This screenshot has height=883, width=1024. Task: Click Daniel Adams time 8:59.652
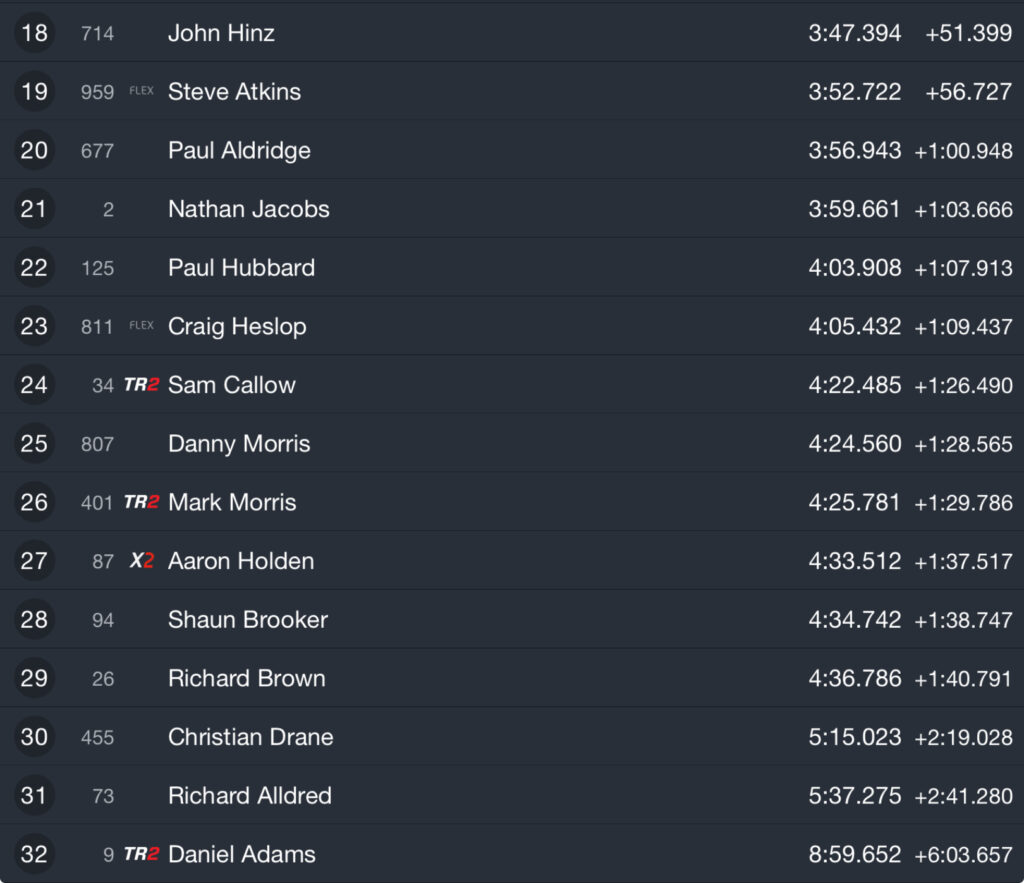pos(855,854)
